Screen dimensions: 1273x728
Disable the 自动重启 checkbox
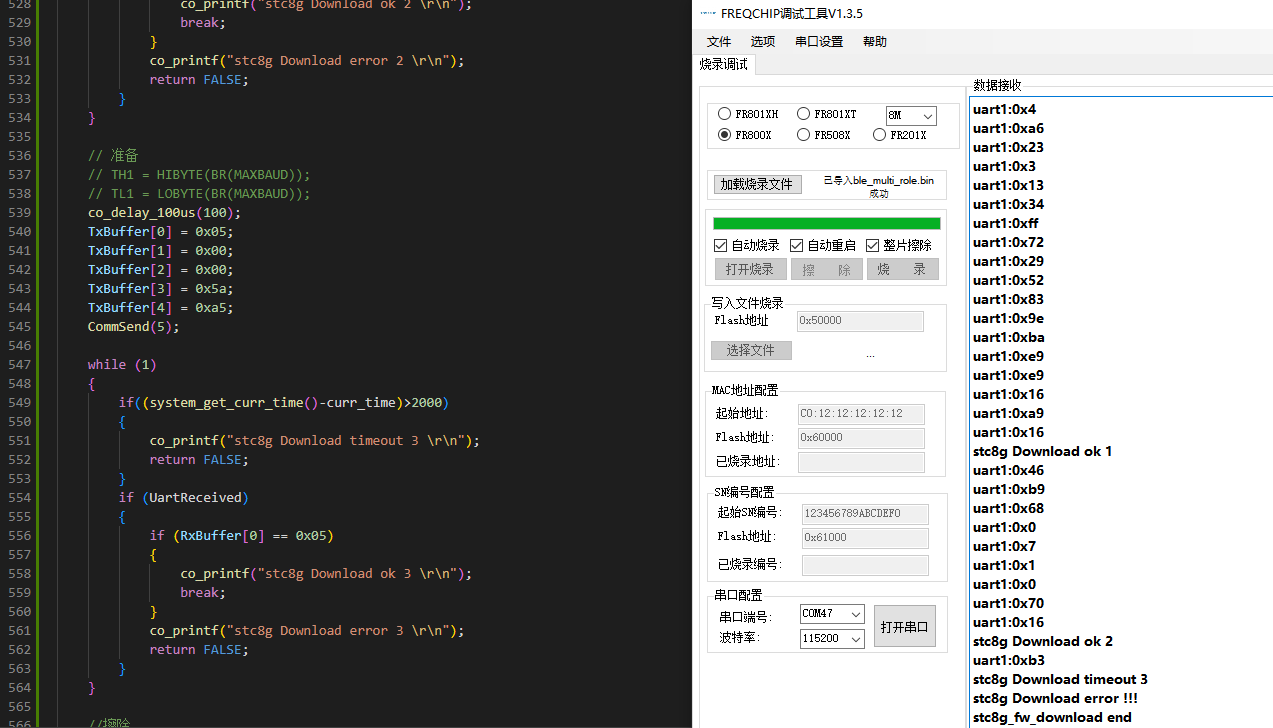point(797,246)
